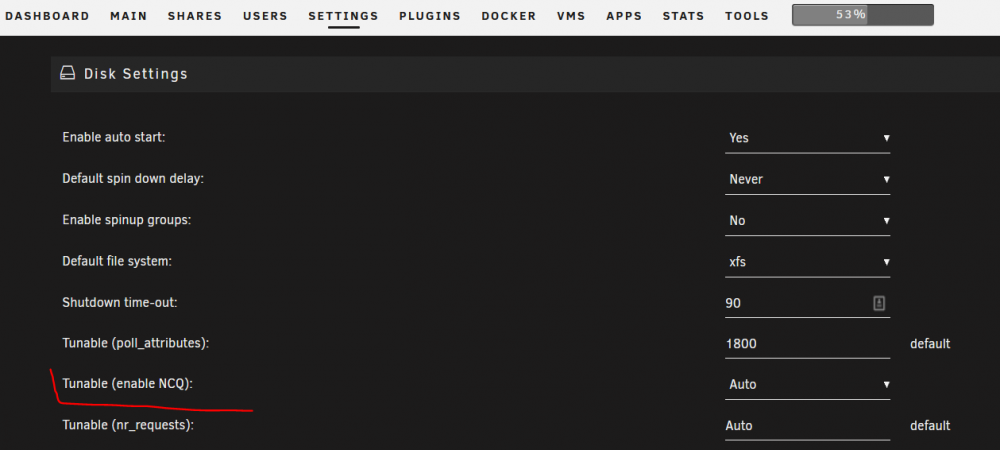Select the SETTINGS tab
This screenshot has width=1000, height=450.
(343, 17)
